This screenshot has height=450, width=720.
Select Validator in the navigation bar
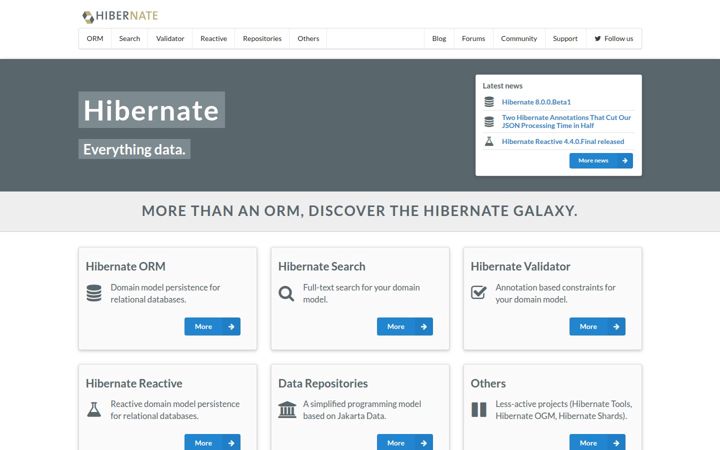[x=170, y=39]
